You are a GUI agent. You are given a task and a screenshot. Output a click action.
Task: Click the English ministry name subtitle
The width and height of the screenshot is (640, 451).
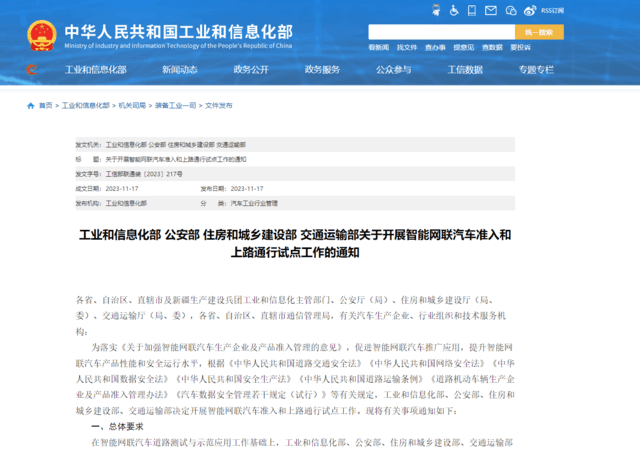coord(178,46)
